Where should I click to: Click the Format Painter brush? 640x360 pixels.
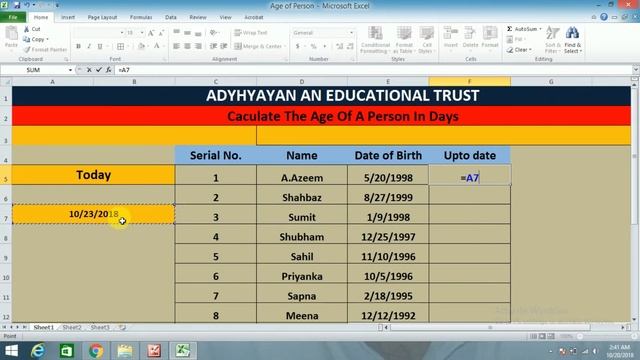click(45, 49)
